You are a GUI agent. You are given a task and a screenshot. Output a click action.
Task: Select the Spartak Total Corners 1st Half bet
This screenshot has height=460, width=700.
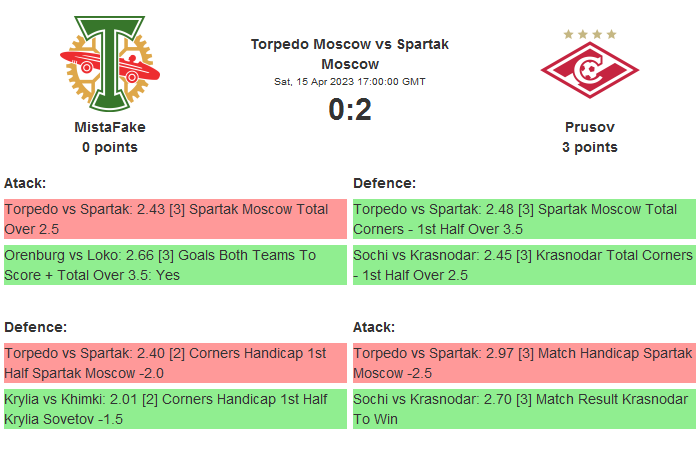[x=524, y=219]
